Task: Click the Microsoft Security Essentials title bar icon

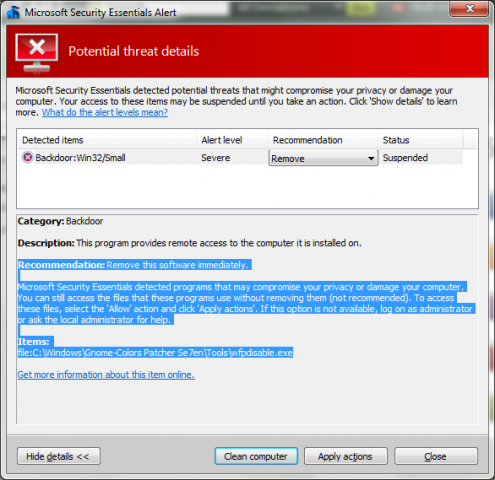Action: (x=13, y=12)
